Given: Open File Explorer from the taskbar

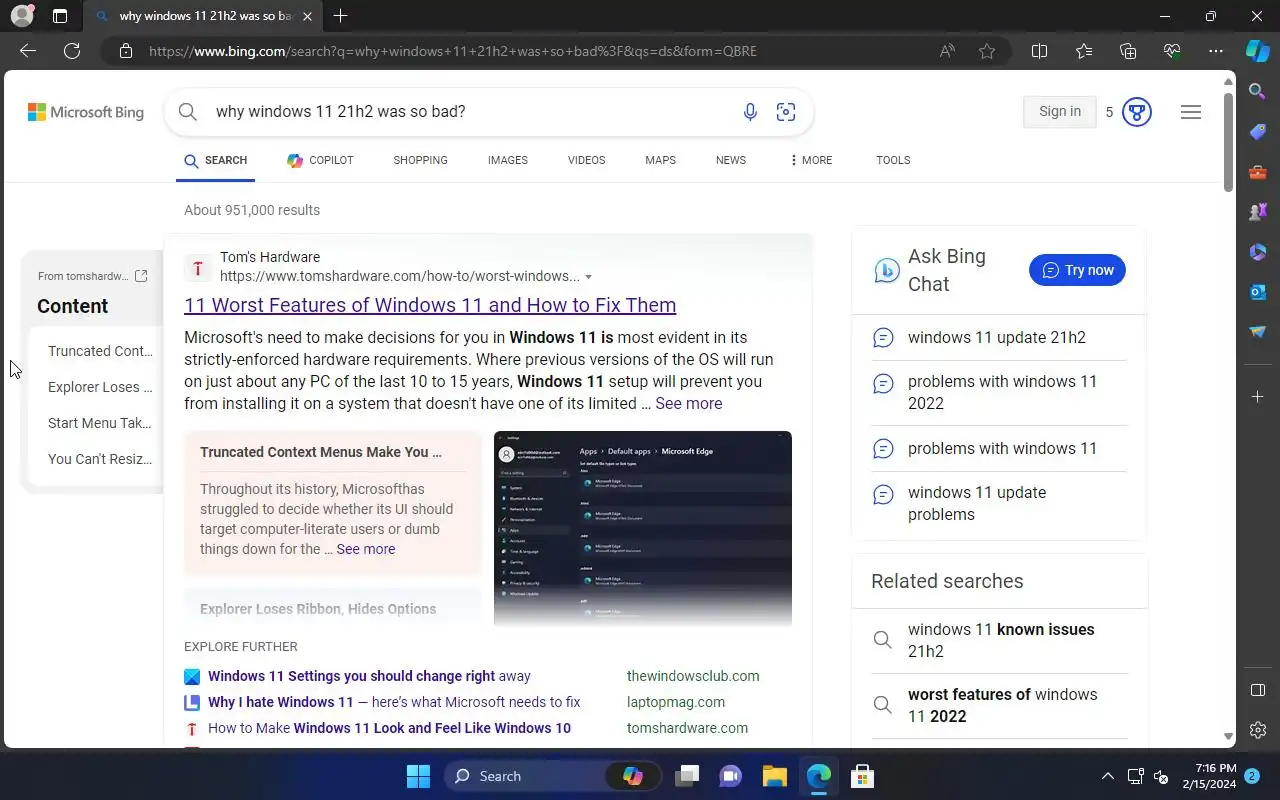Looking at the screenshot, I should click(x=775, y=776).
